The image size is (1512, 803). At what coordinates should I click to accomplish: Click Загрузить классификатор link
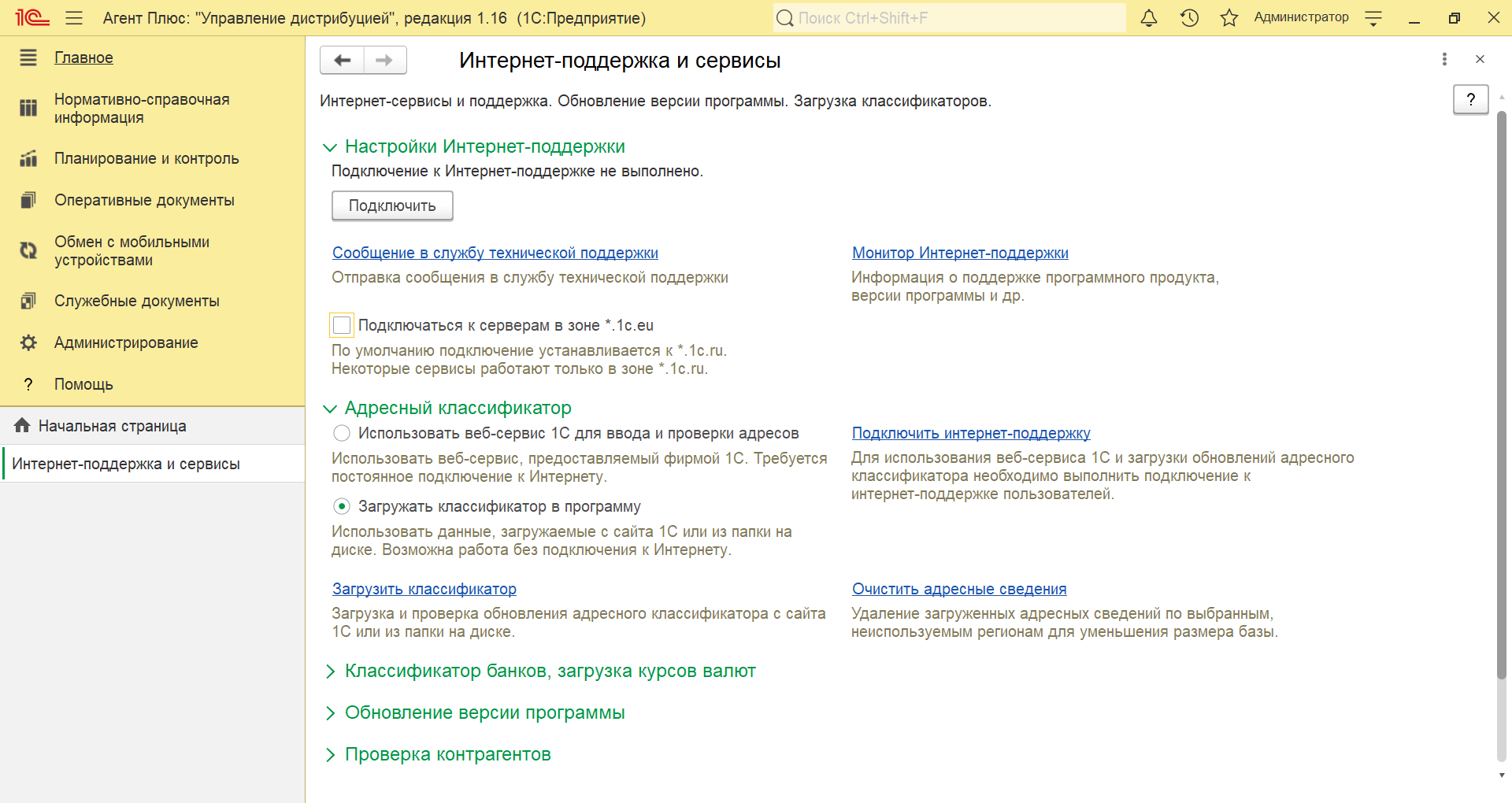coord(424,589)
